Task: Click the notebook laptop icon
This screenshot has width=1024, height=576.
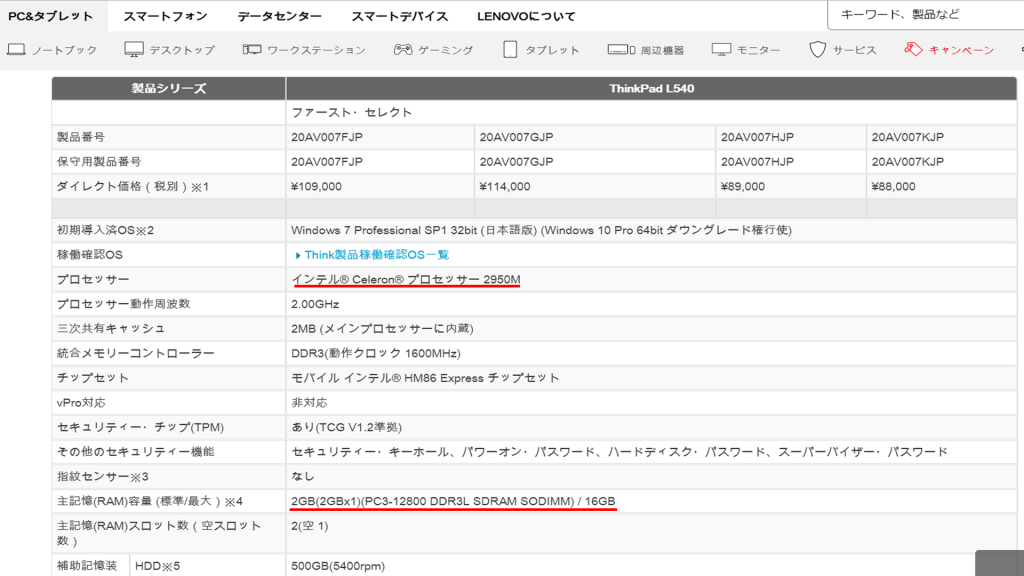Action: (16, 49)
